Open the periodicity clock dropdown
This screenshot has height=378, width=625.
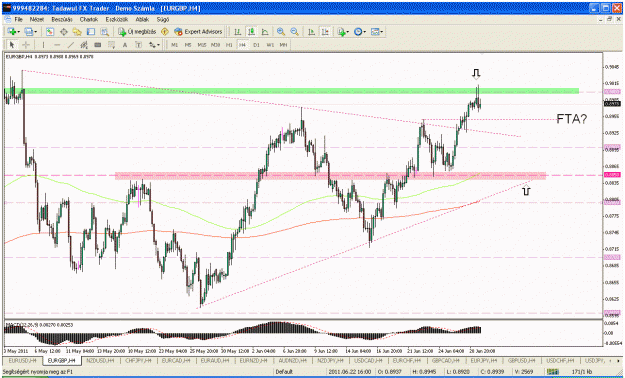point(360,32)
